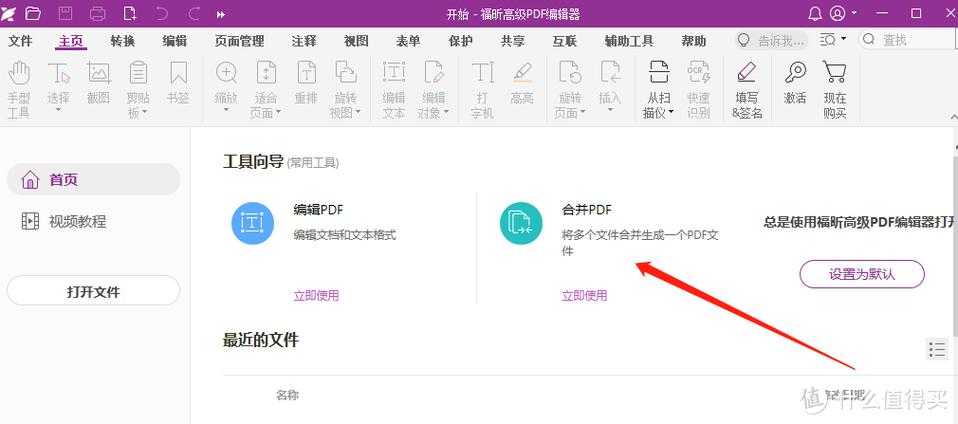Expand the 旋转视图 dropdown arrow
The width and height of the screenshot is (958, 424).
358,112
